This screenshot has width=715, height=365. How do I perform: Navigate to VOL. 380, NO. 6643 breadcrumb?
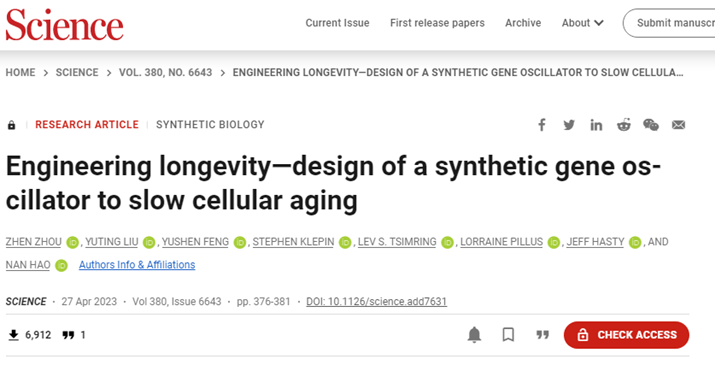point(166,73)
